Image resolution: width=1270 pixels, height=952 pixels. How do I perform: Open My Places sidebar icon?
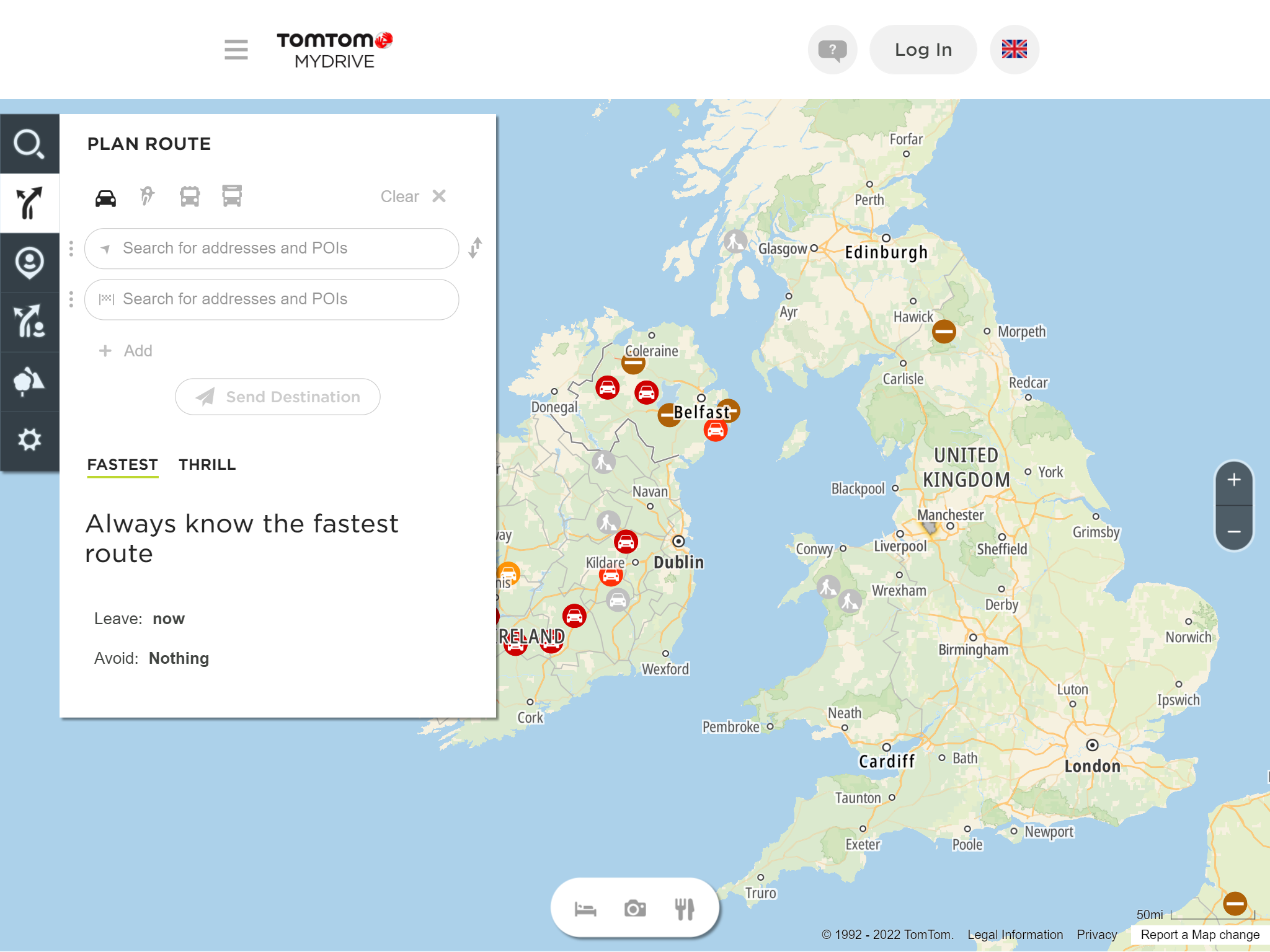tap(29, 263)
